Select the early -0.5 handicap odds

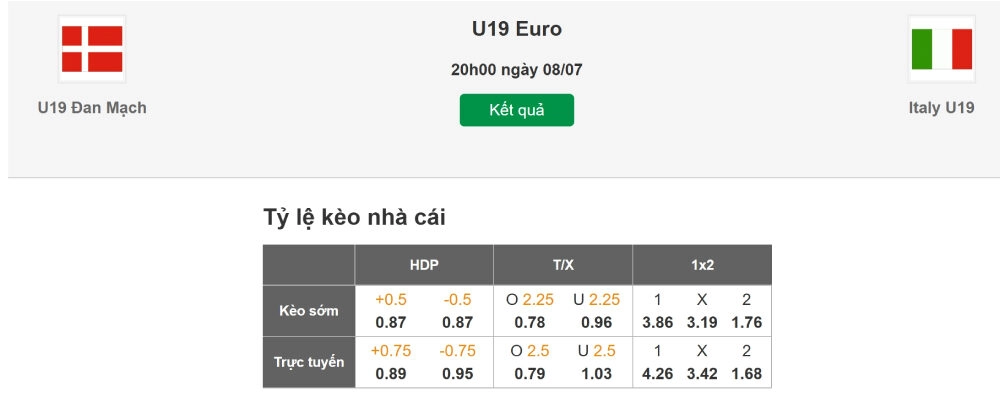pyautogui.click(x=457, y=322)
